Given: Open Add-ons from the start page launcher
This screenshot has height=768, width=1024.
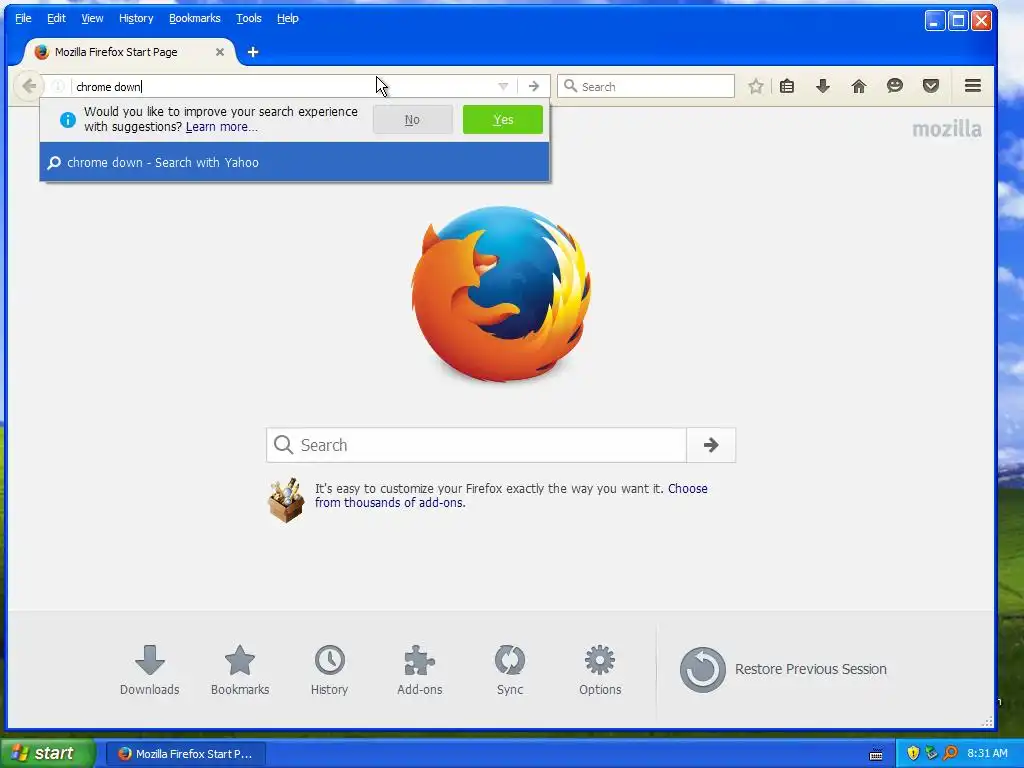Looking at the screenshot, I should coord(419,669).
